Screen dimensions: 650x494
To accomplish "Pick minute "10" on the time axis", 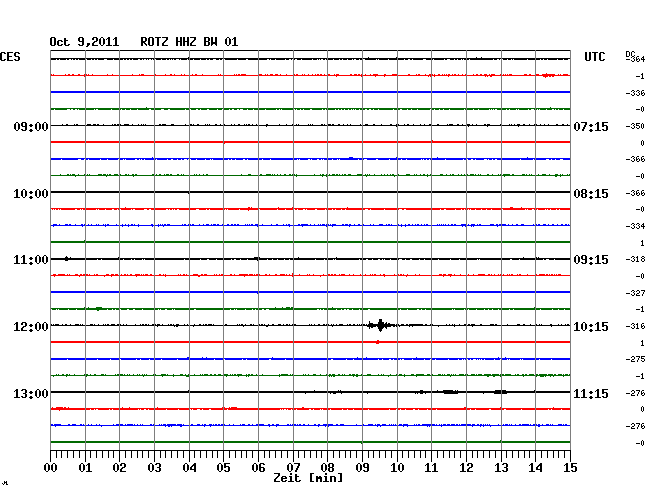I will click(397, 468).
